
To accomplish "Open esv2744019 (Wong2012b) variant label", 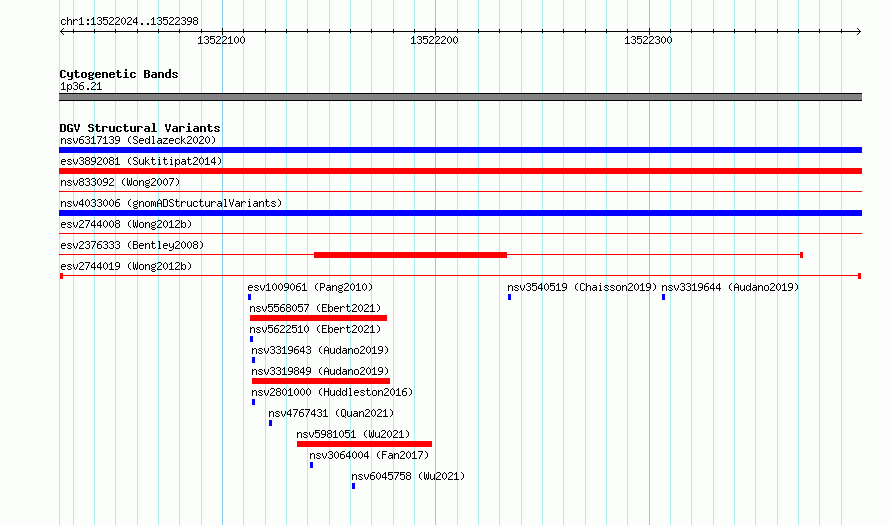I will pos(126,266).
